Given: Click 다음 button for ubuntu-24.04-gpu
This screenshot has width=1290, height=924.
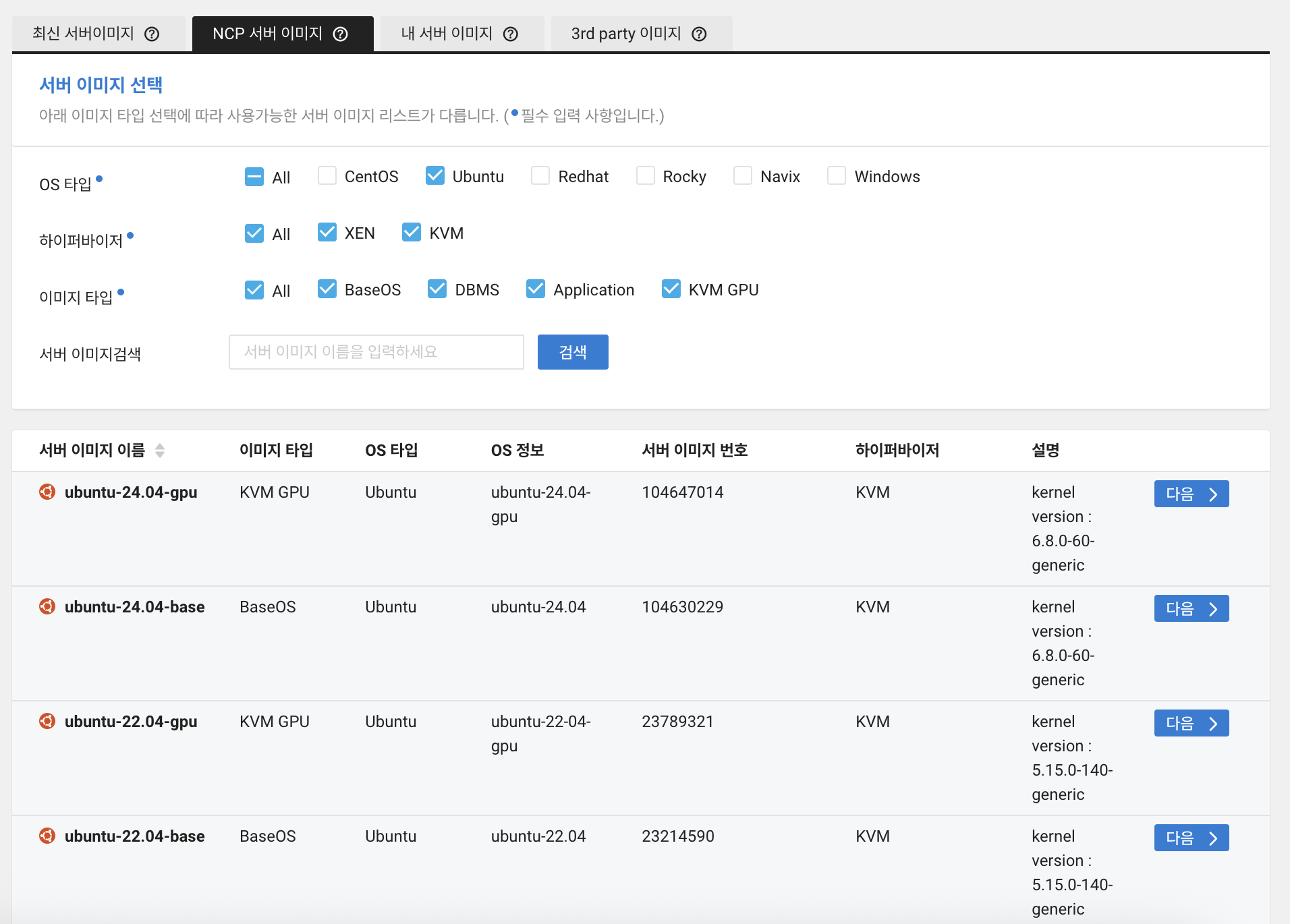Looking at the screenshot, I should point(1191,494).
